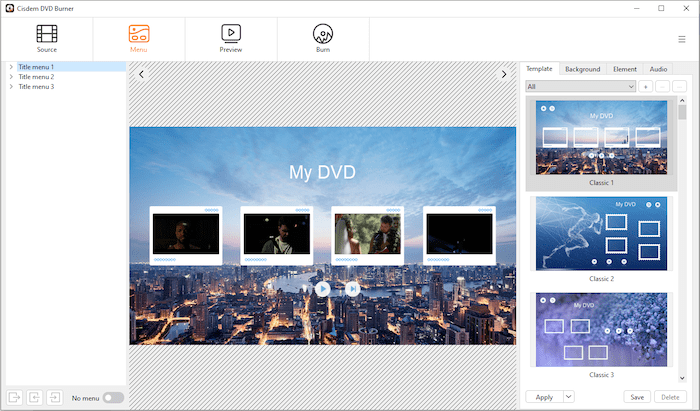The image size is (700, 411).
Task: Click the first icon in bottom-left toolbar
Action: [x=14, y=397]
